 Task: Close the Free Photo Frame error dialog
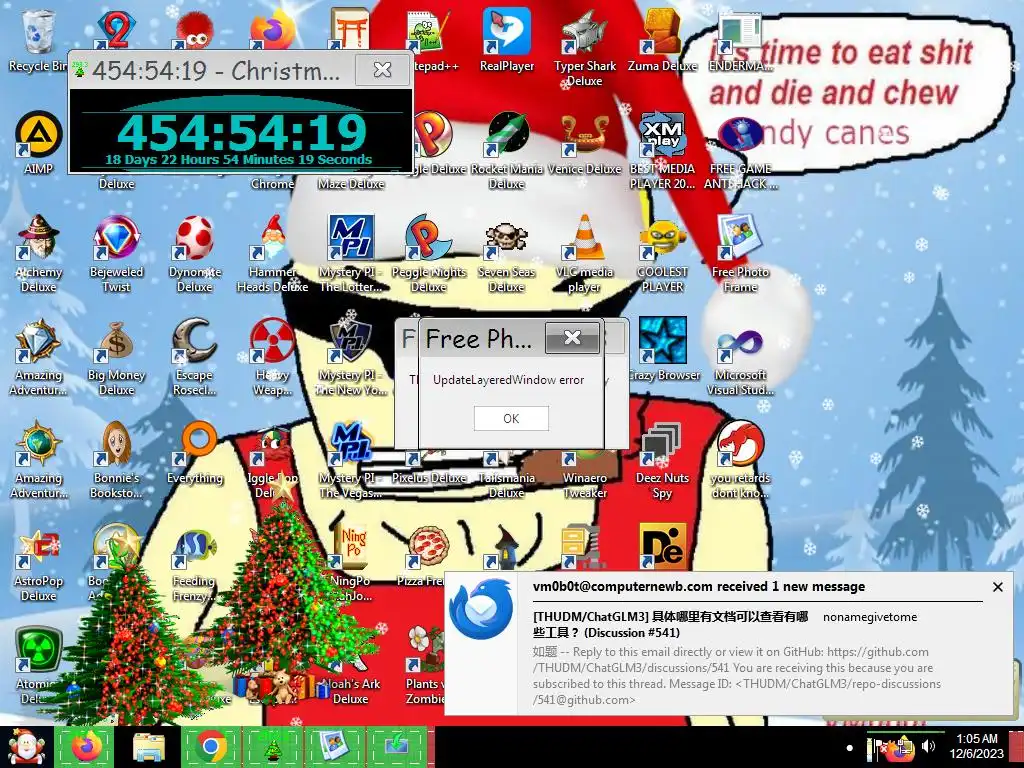click(x=572, y=338)
